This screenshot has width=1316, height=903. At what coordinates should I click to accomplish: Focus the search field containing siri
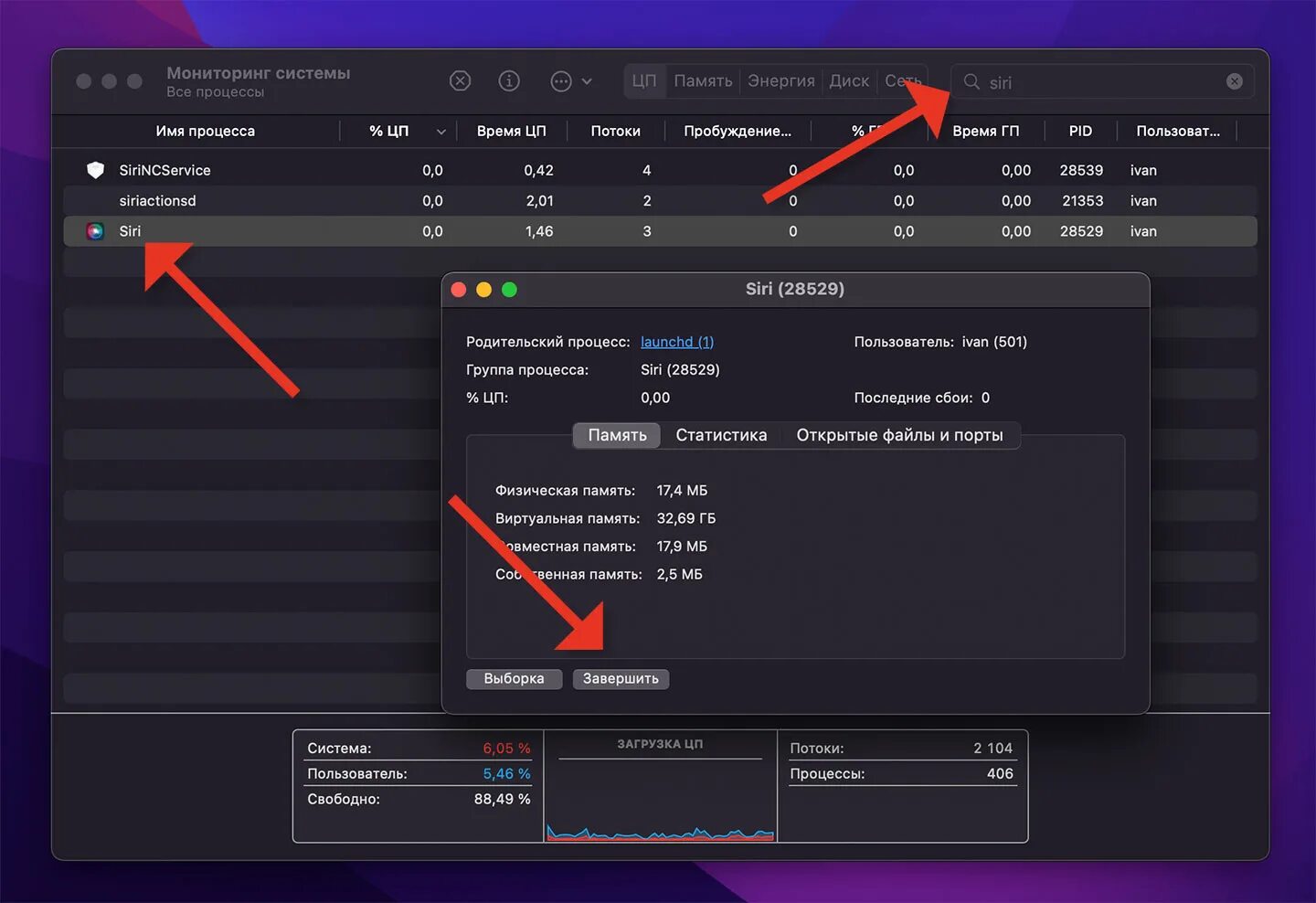click(x=1102, y=81)
